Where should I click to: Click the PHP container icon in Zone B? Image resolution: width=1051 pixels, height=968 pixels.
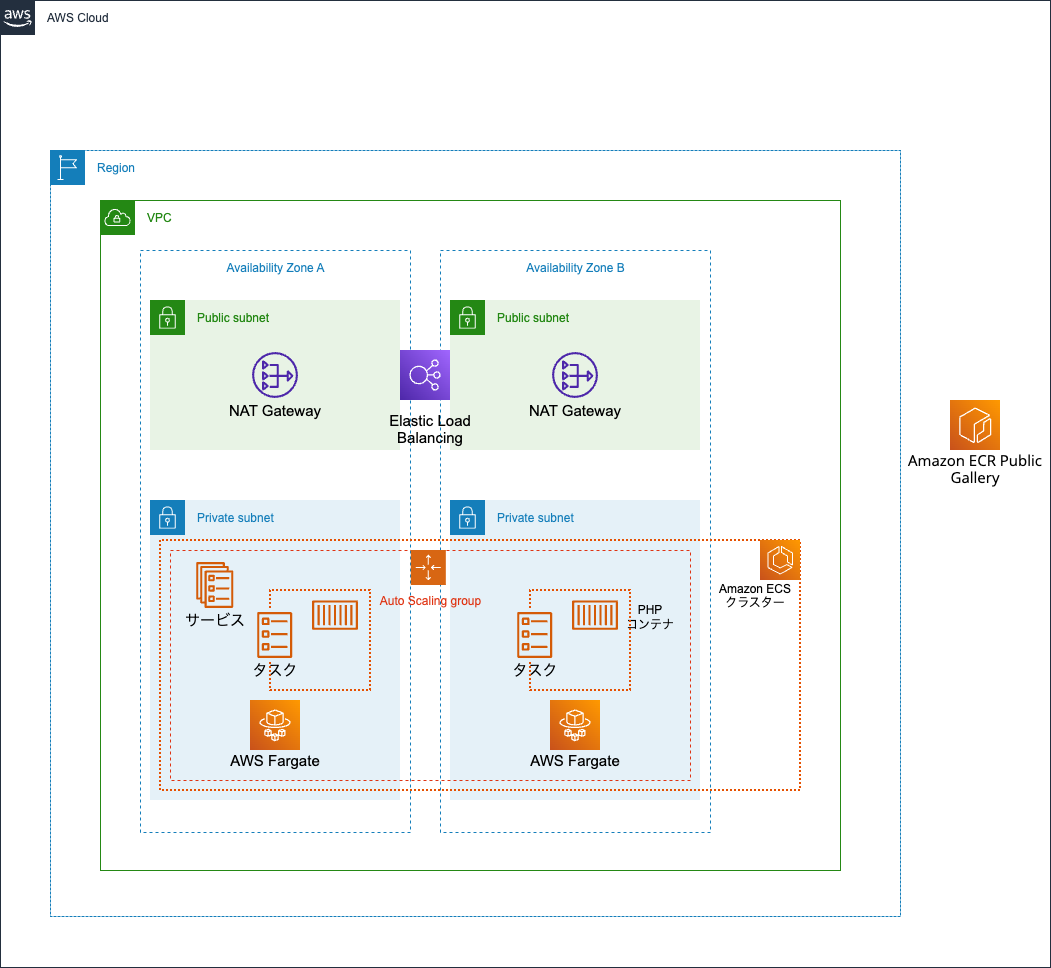click(x=595, y=615)
